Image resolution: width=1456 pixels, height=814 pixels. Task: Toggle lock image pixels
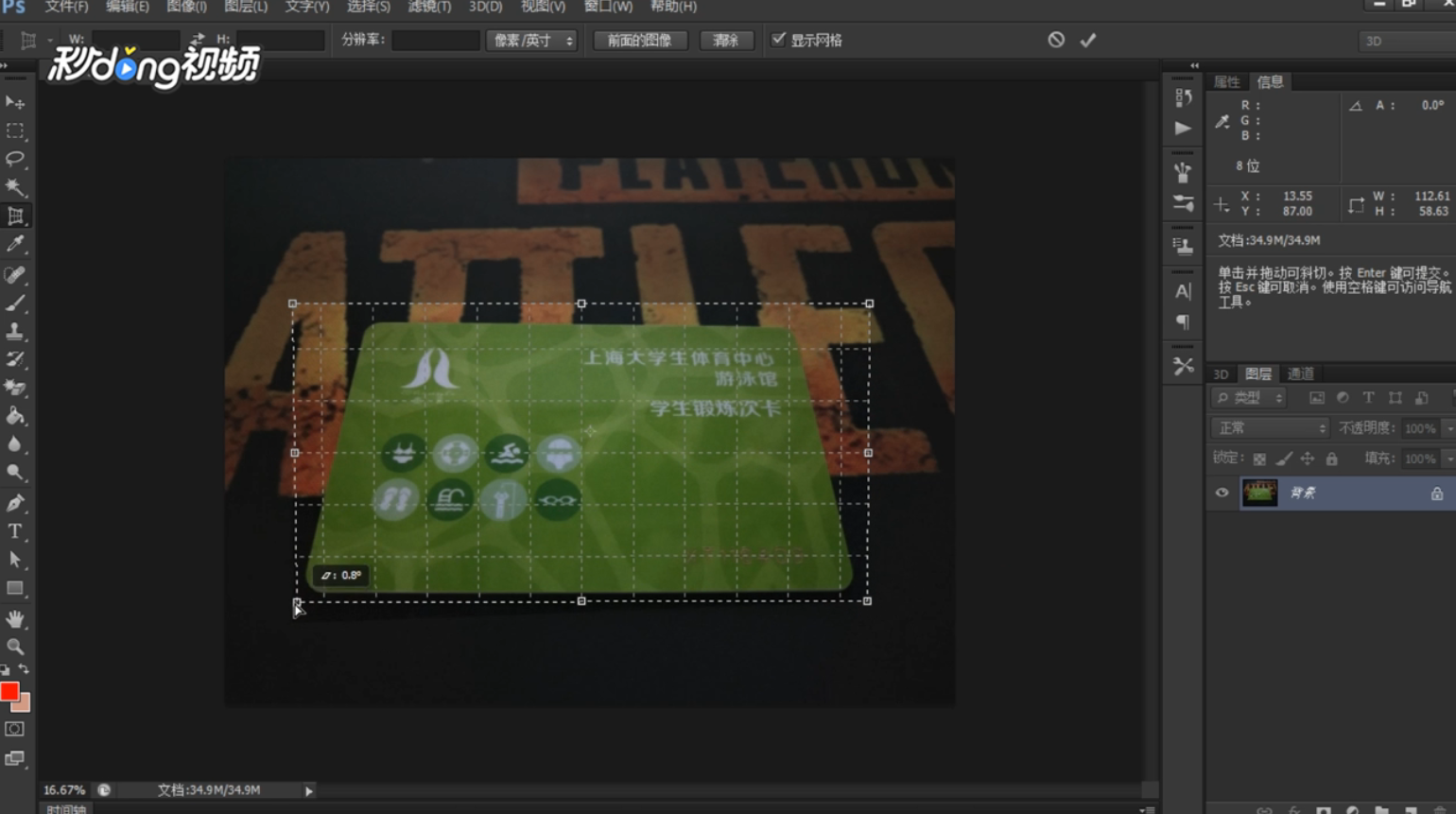click(x=1284, y=459)
